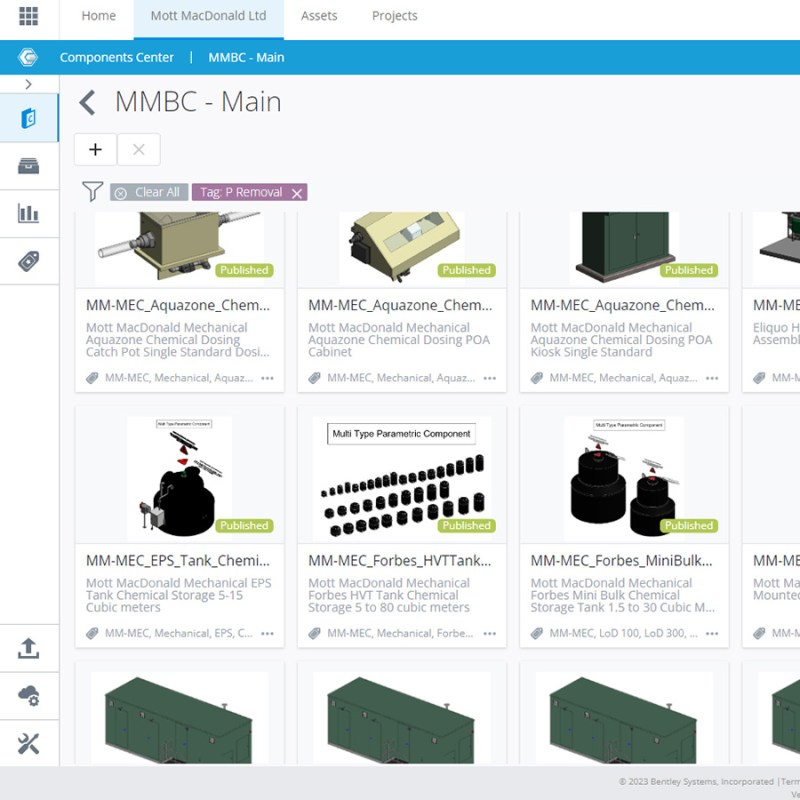Open more options for EPS Tank card
Screen dimensions: 800x800
pyautogui.click(x=267, y=634)
